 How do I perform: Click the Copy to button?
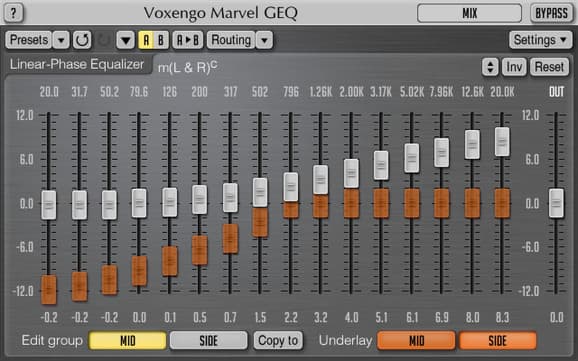[278, 340]
